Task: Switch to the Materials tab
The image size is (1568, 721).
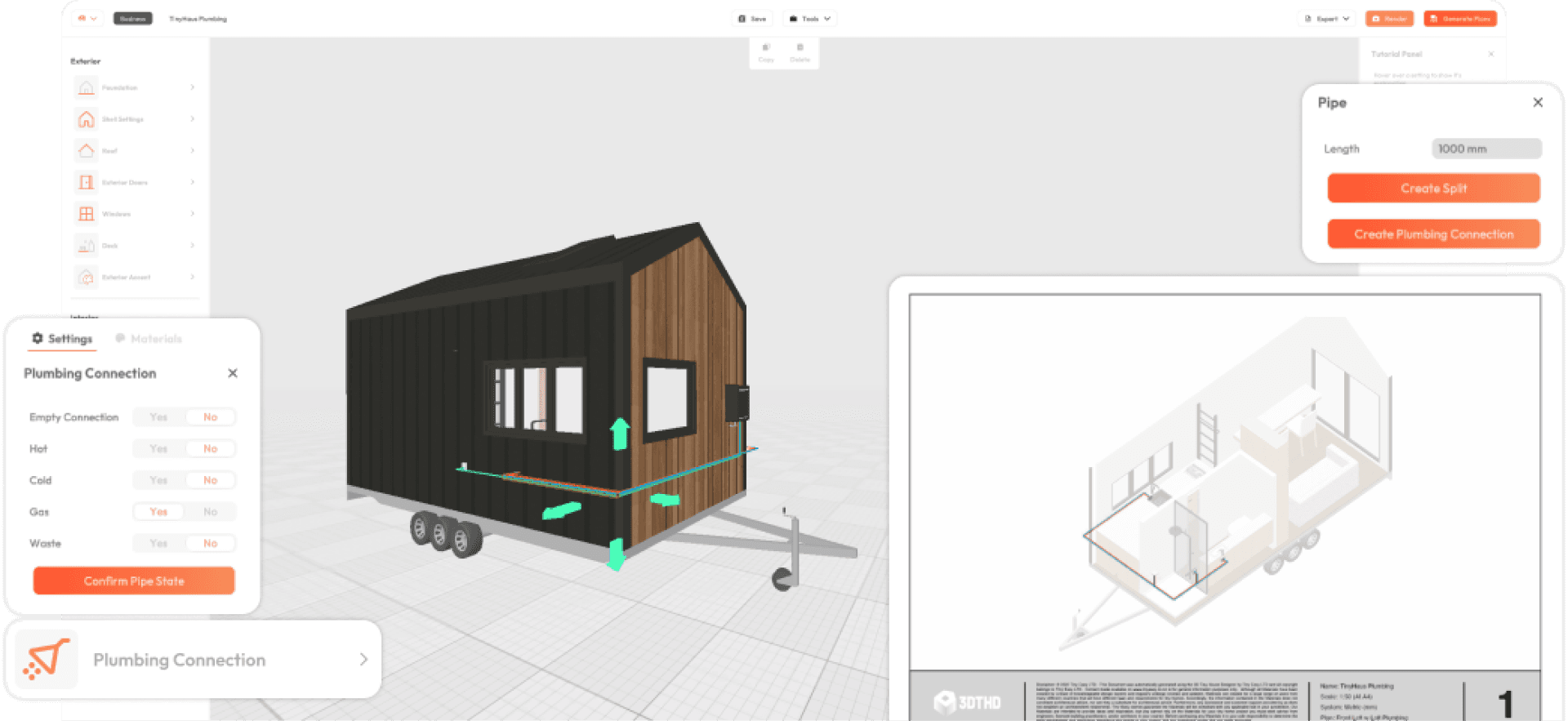Action: tap(149, 339)
